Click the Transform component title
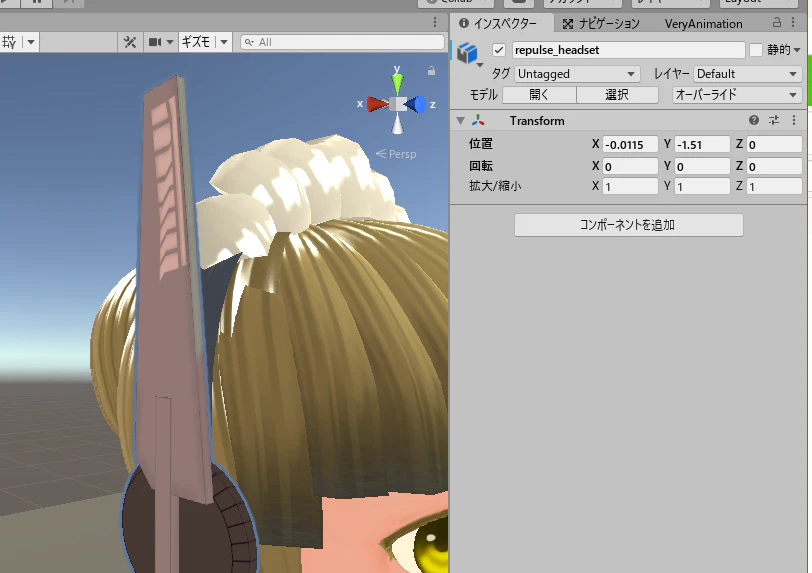 (537, 121)
